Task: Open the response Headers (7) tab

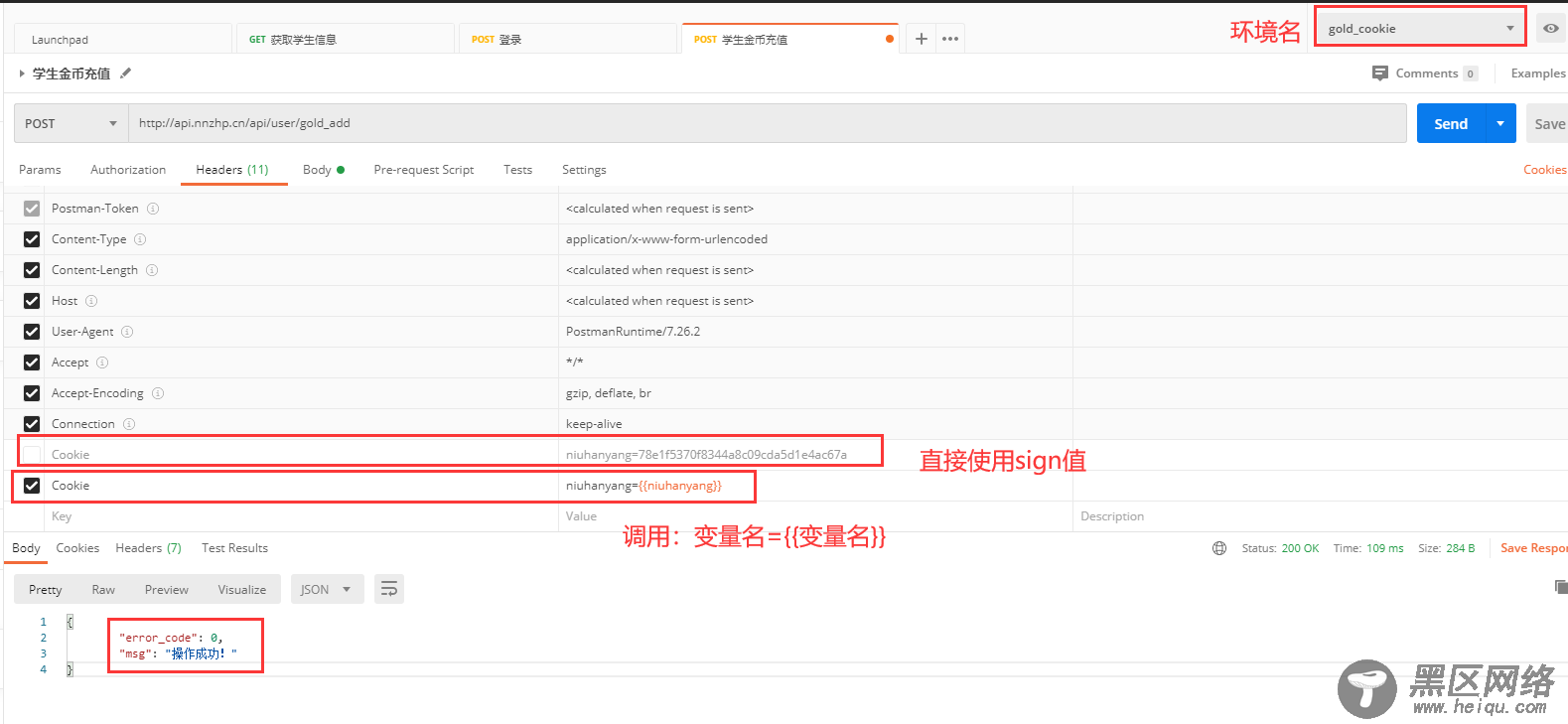Action: (148, 548)
